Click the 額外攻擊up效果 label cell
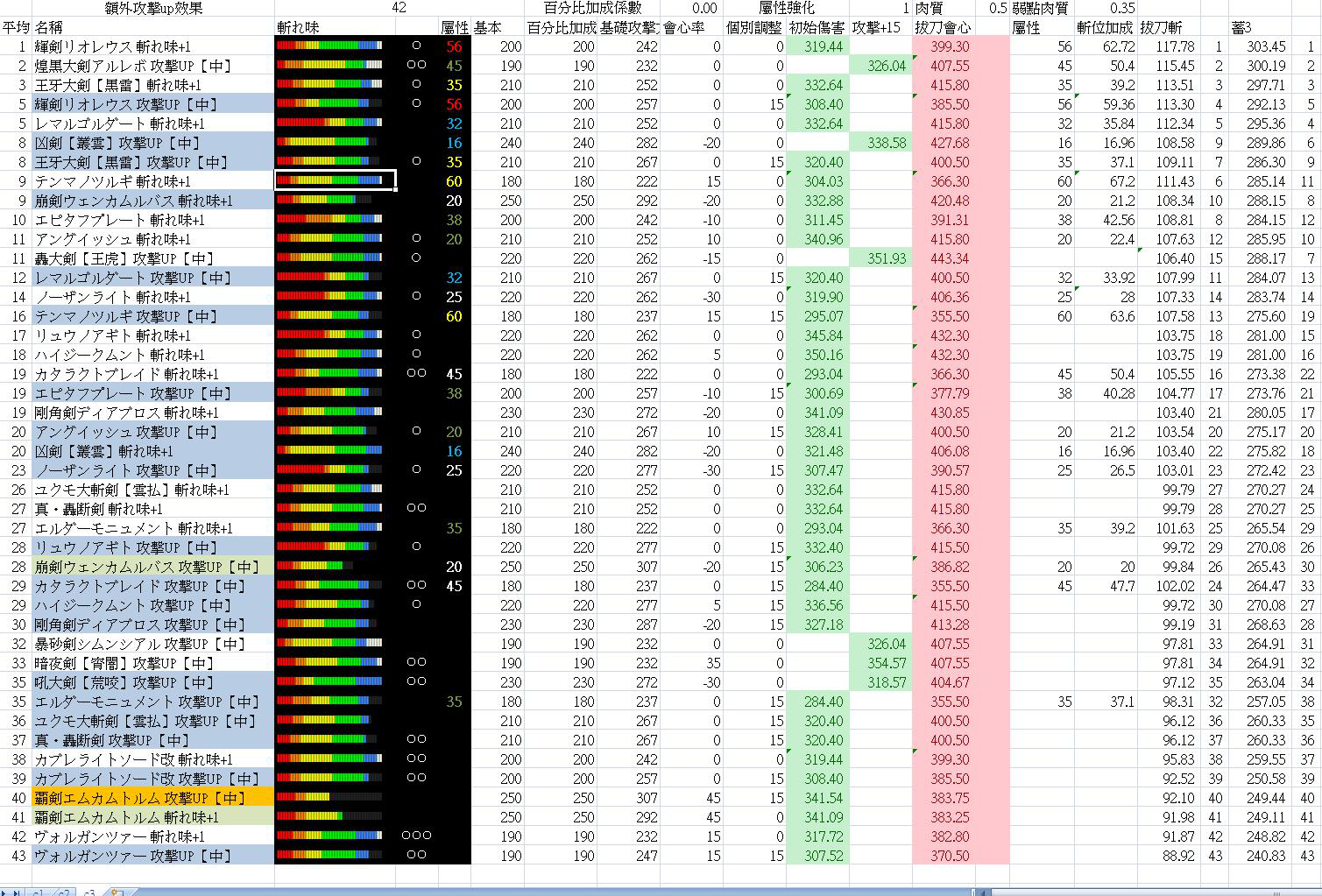 coord(152,8)
